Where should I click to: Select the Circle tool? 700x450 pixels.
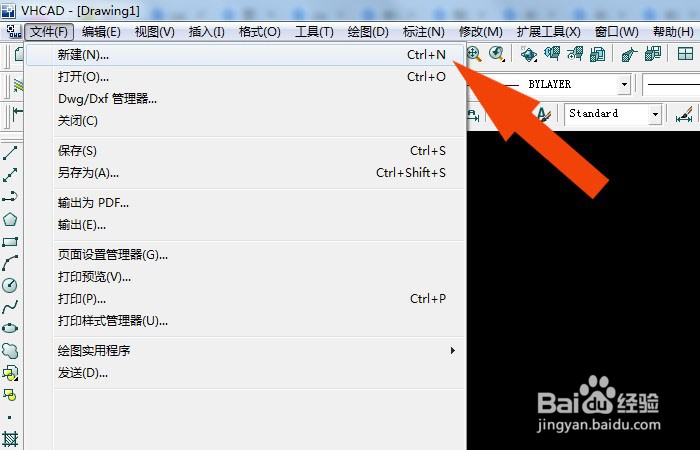(x=10, y=285)
